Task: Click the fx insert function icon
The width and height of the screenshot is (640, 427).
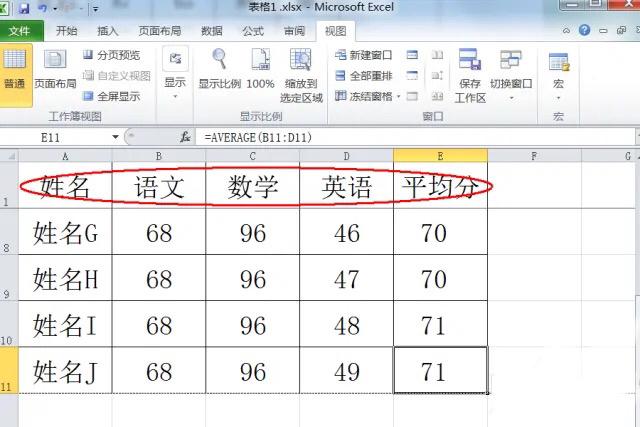Action: pos(185,137)
